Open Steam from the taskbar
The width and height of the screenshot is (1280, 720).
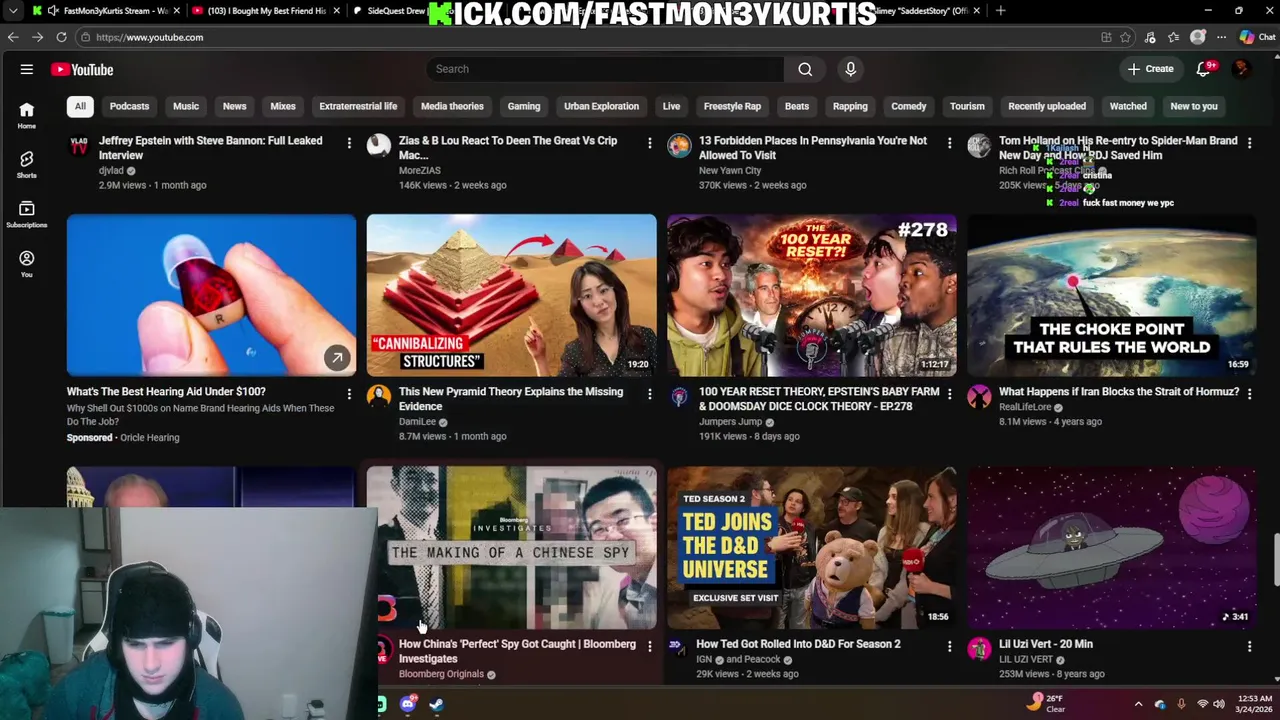pos(436,704)
